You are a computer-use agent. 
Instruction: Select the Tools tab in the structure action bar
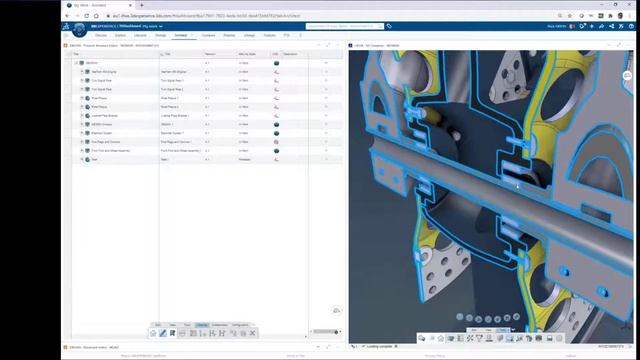[x=187, y=325]
